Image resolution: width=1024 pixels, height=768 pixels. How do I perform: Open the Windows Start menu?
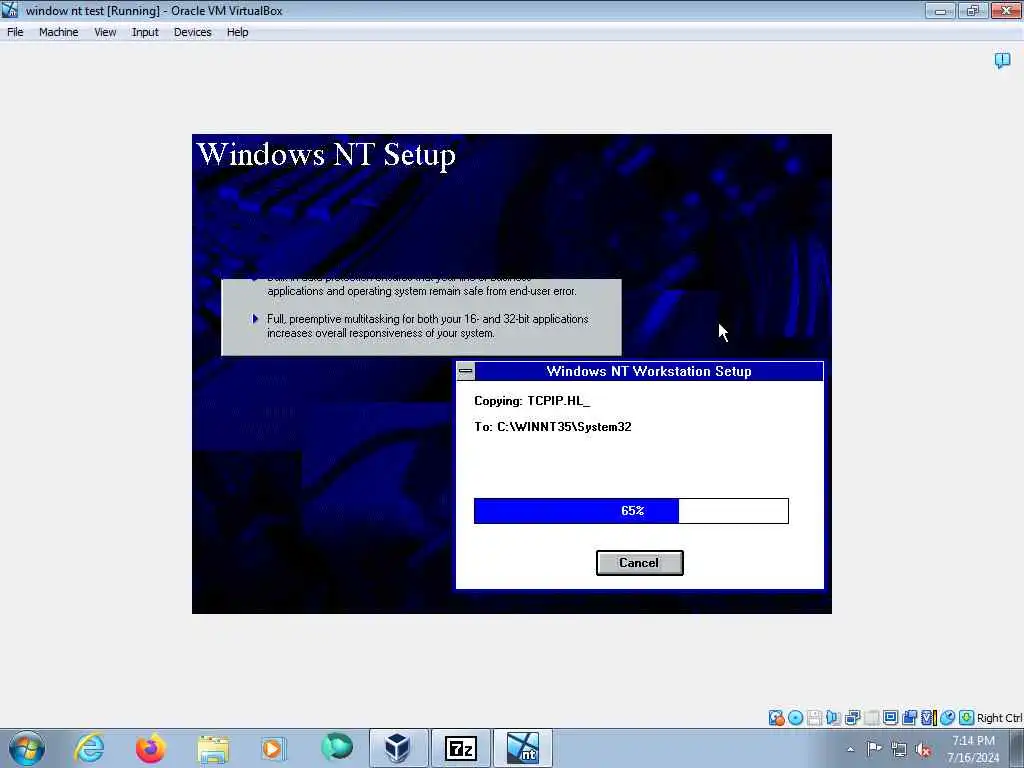(27, 748)
